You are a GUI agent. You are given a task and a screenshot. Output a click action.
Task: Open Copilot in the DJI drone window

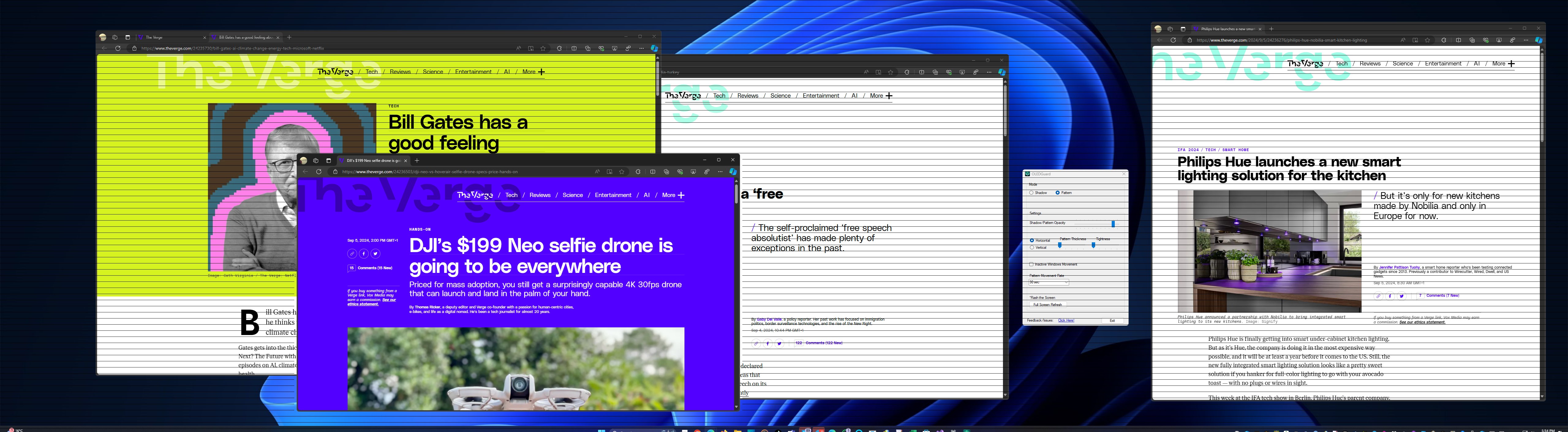coord(733,172)
